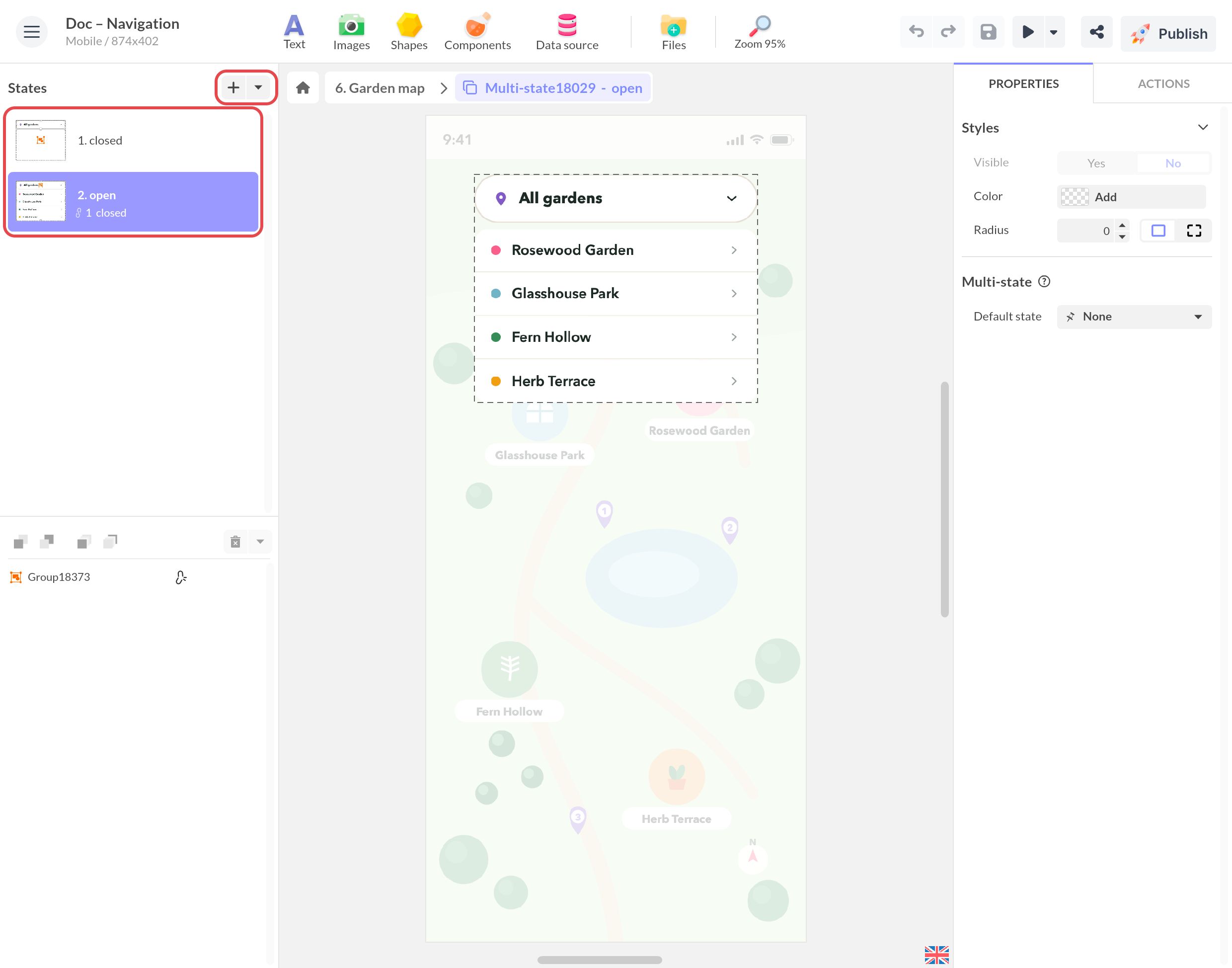Select the Text tool
The image size is (1232, 968).
tap(294, 32)
